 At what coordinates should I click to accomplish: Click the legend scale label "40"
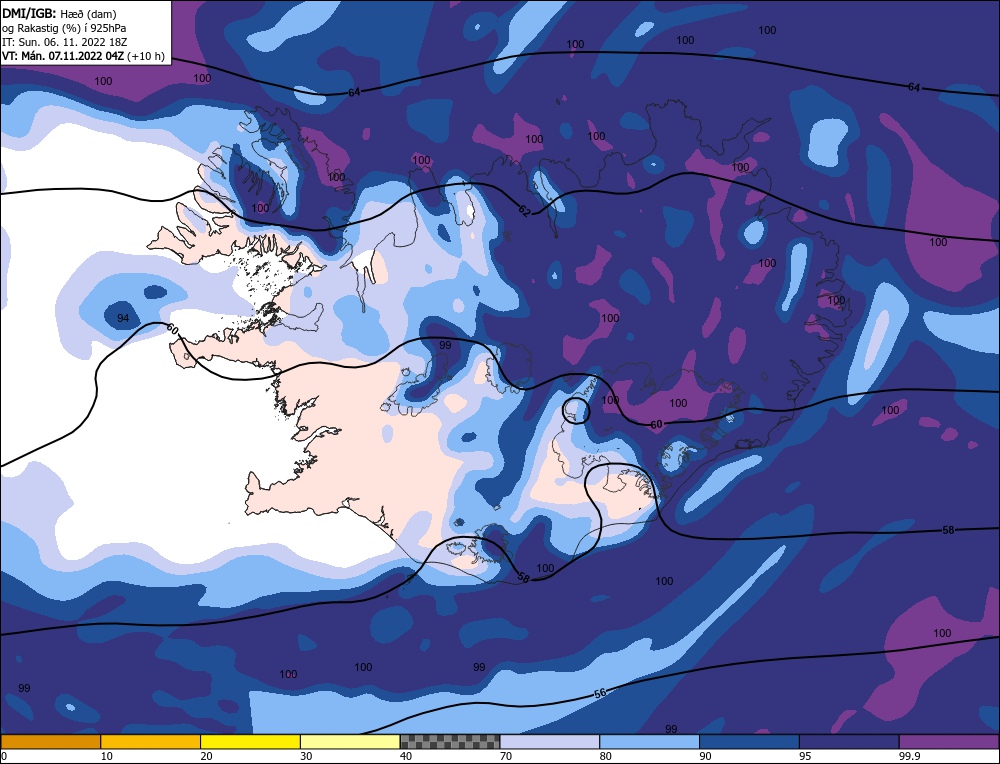(x=406, y=756)
